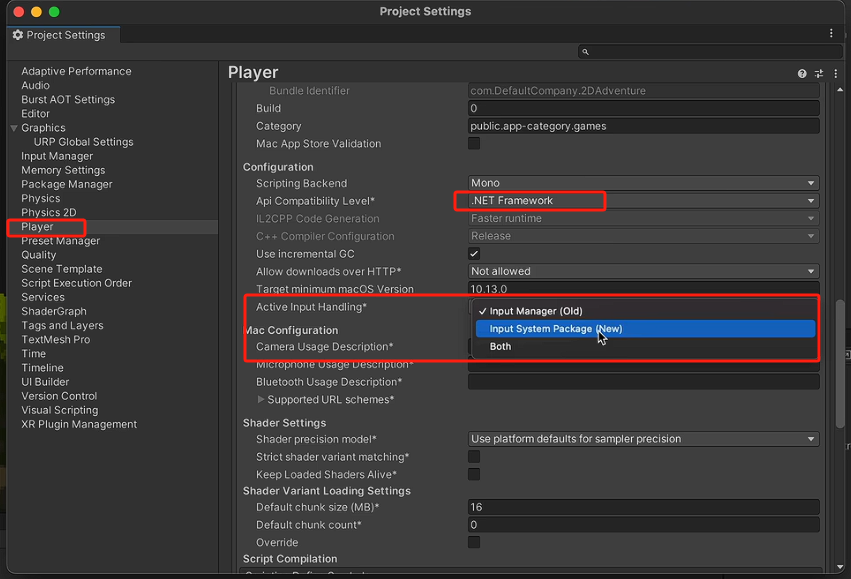
Task: Open the Api Compatibility Level dropdown
Action: point(644,201)
